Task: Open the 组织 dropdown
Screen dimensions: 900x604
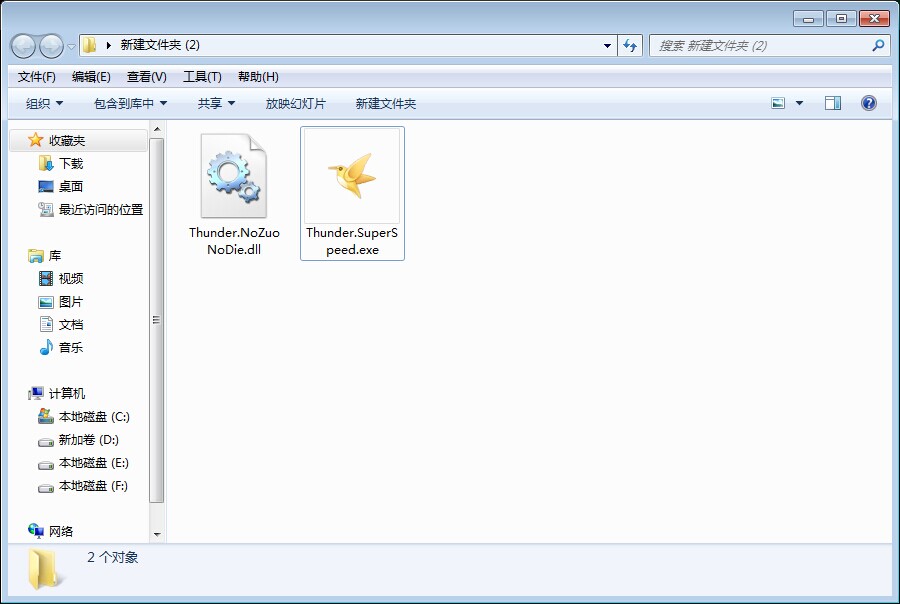Action: point(44,103)
